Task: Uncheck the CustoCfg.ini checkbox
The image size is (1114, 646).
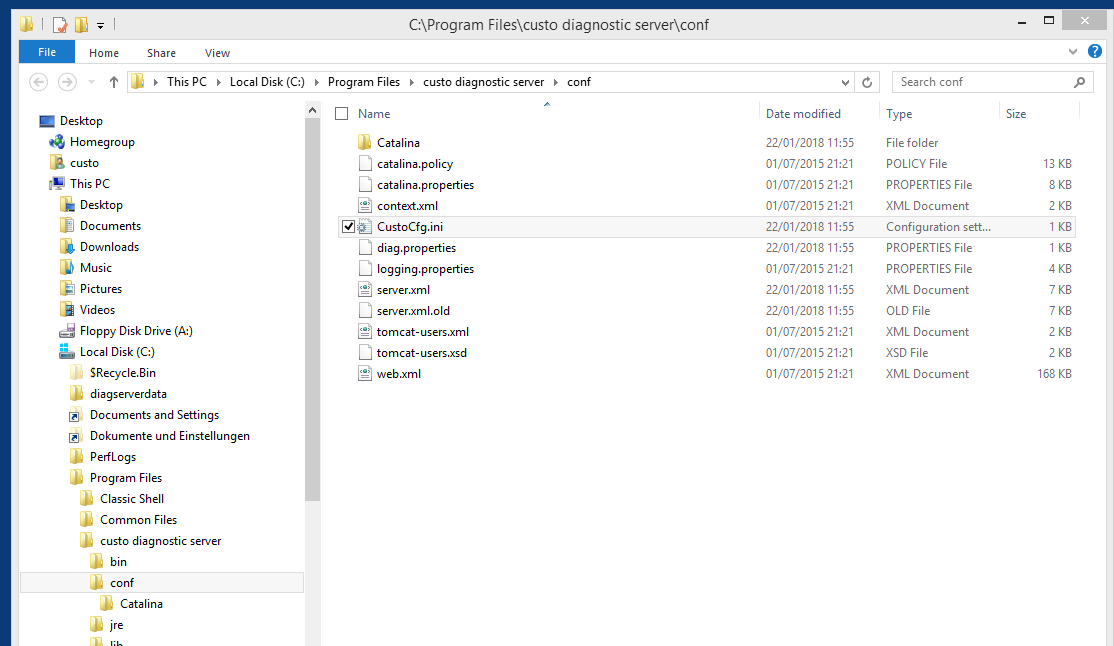Action: point(348,227)
